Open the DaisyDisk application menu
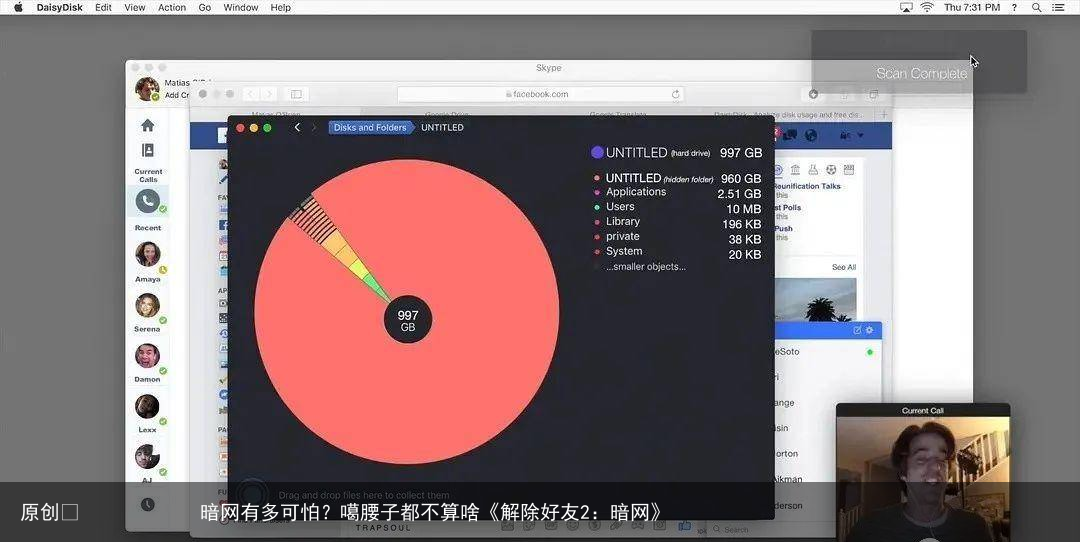Image resolution: width=1080 pixels, height=542 pixels. 59,8
